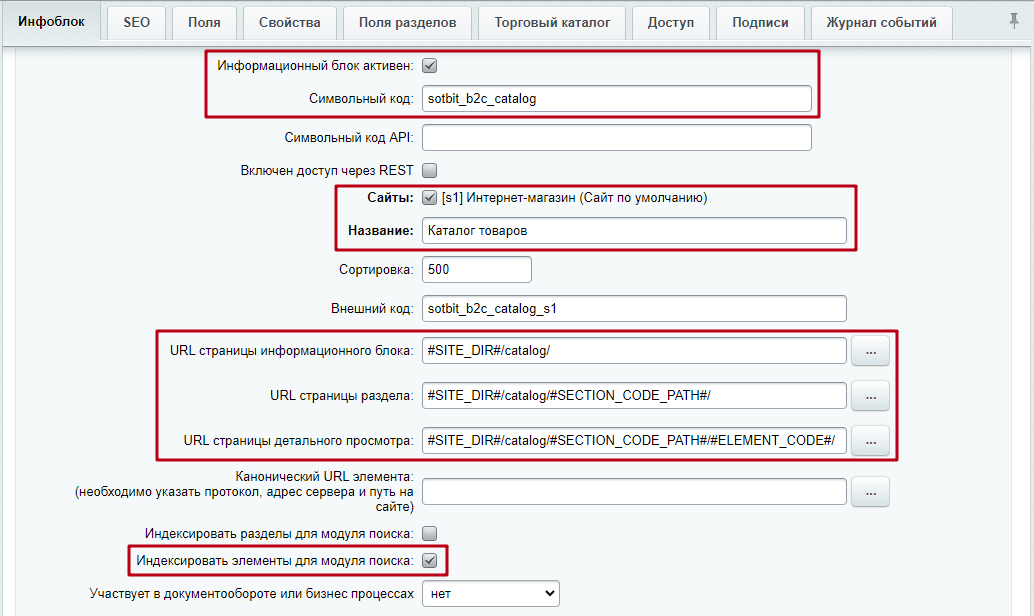Open the '...' button for section page URL
This screenshot has width=1034, height=616.
coord(870,396)
